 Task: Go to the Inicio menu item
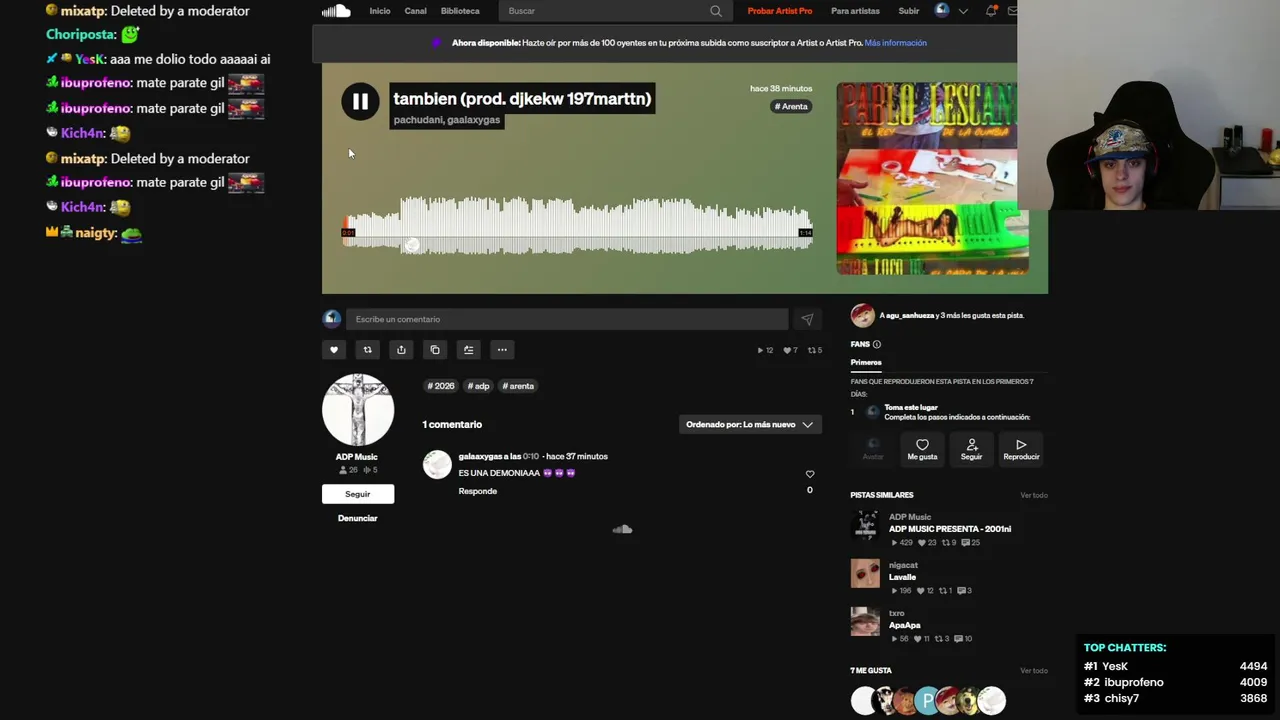click(380, 11)
